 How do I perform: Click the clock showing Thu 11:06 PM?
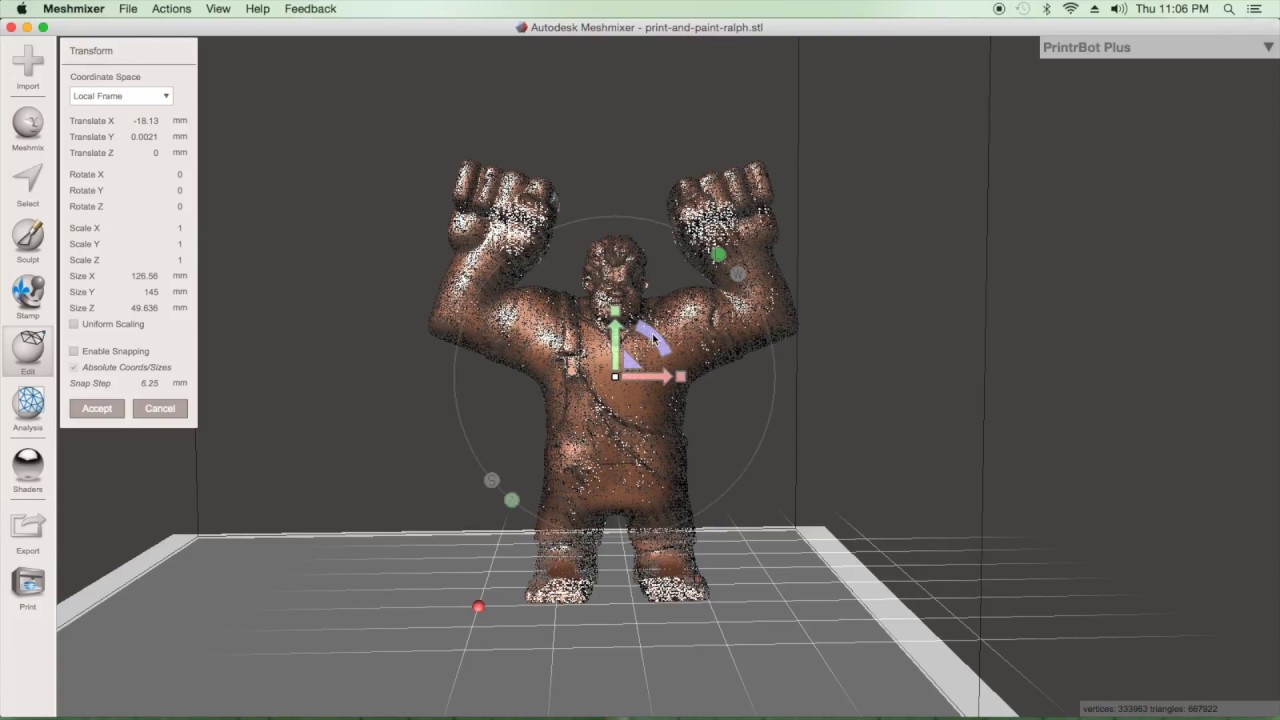1172,9
